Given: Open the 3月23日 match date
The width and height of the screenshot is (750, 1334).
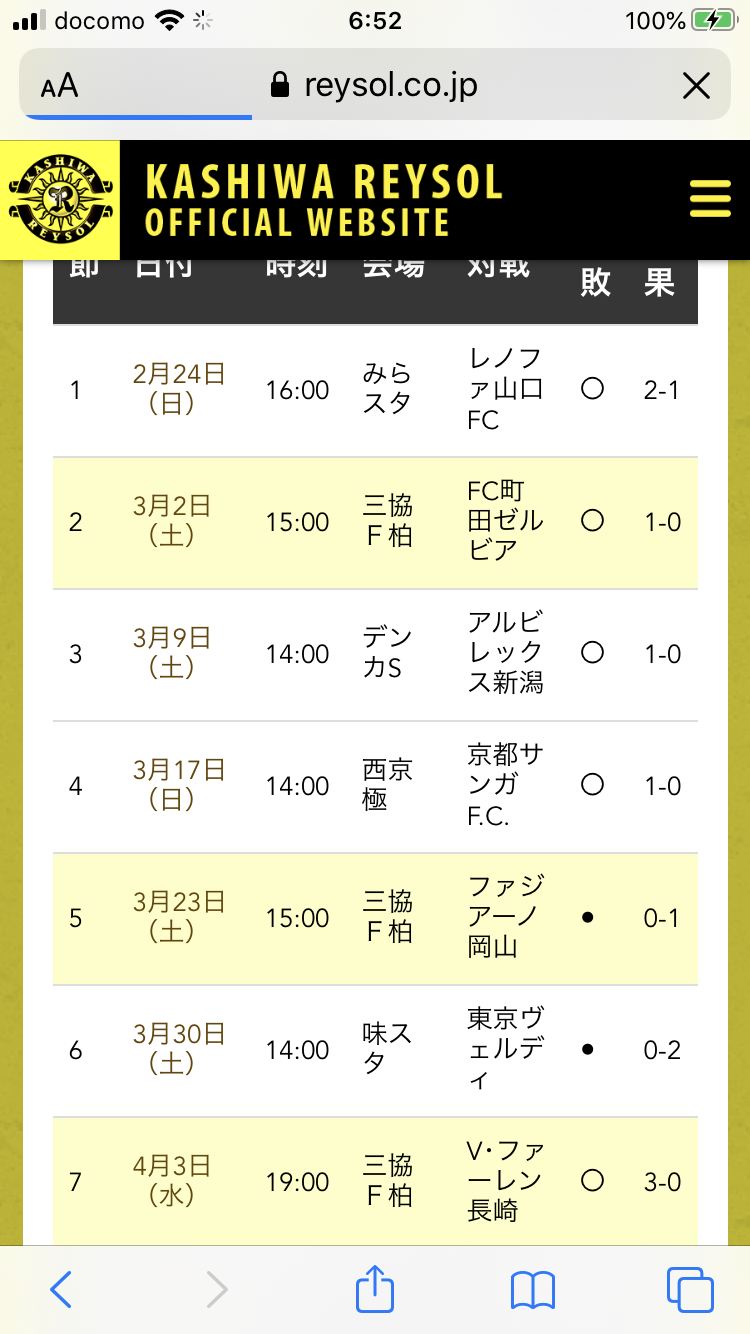Looking at the screenshot, I should pos(179,917).
